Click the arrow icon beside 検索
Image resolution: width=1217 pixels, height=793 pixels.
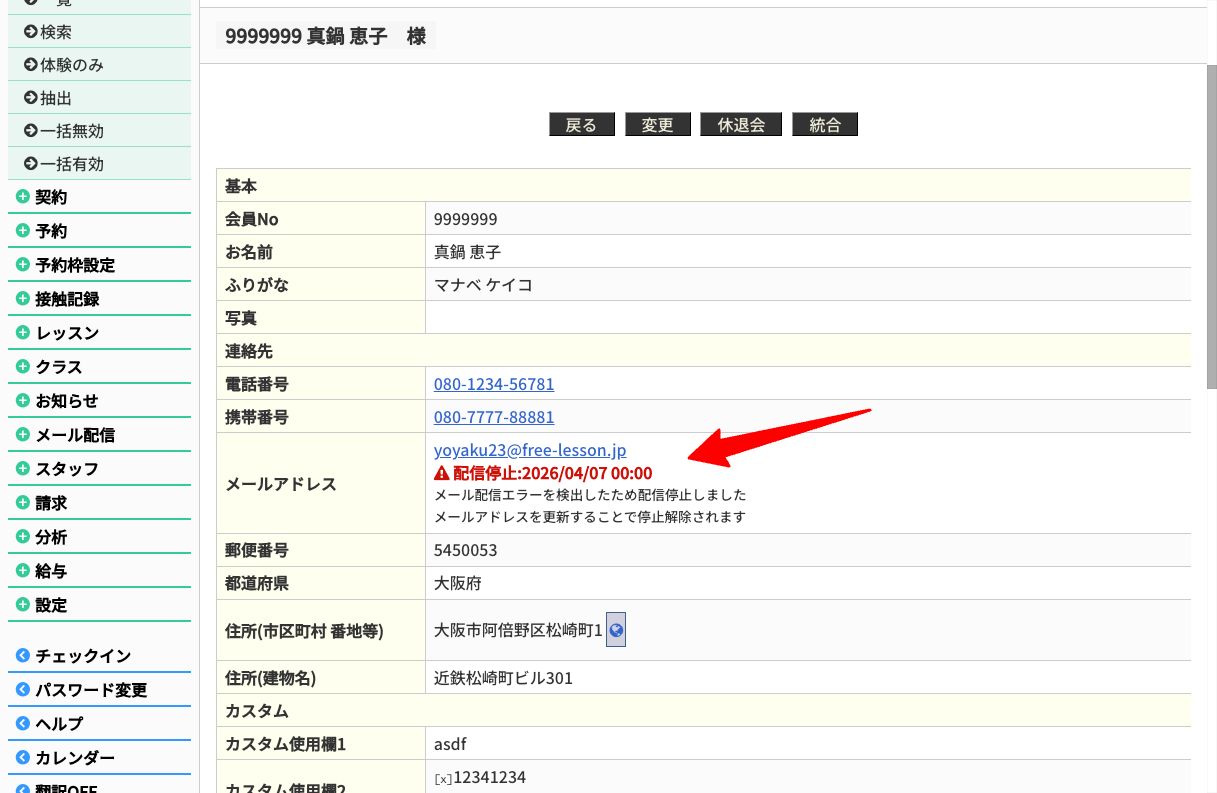(31, 32)
